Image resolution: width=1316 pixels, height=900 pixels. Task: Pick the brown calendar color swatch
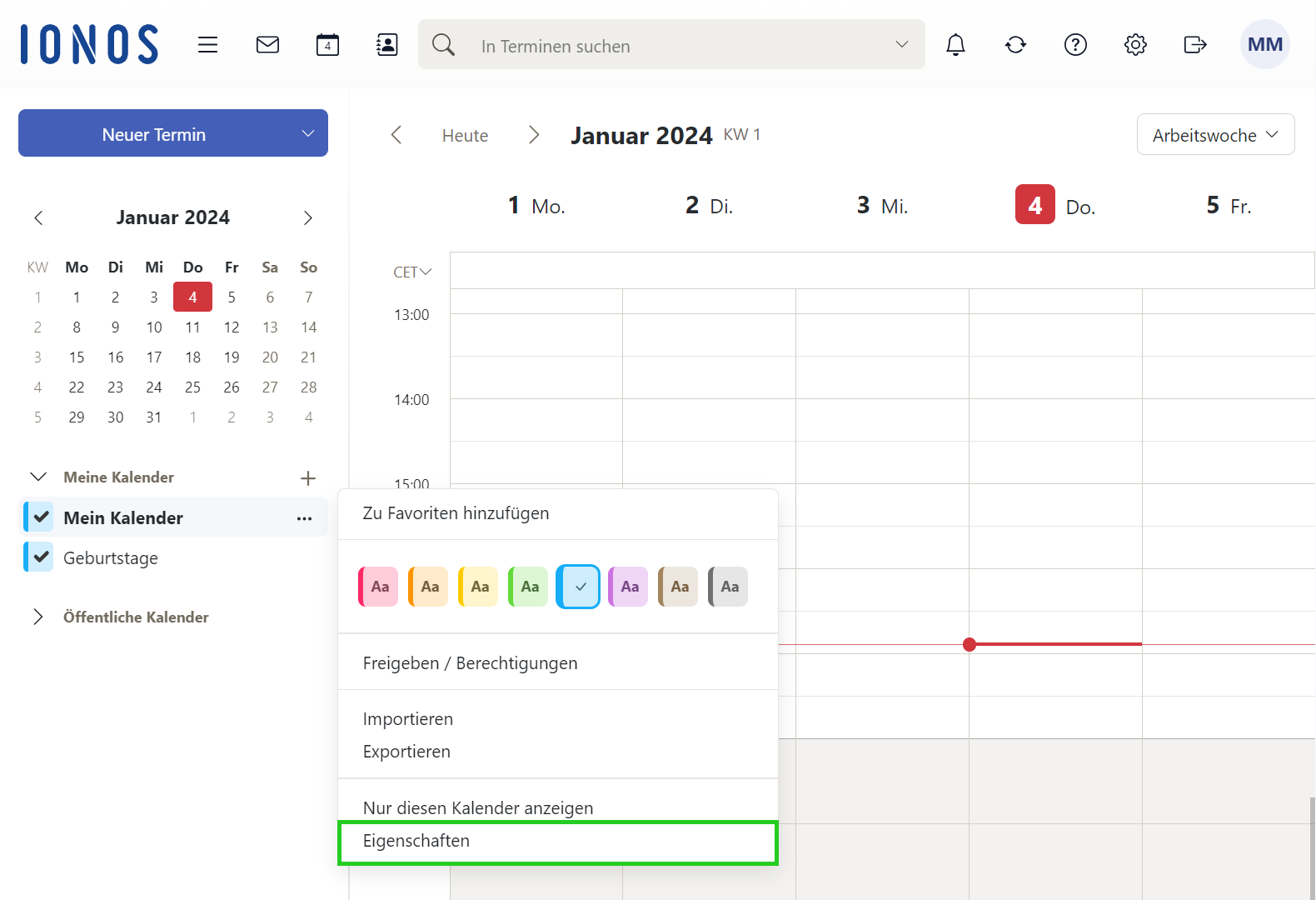point(678,587)
